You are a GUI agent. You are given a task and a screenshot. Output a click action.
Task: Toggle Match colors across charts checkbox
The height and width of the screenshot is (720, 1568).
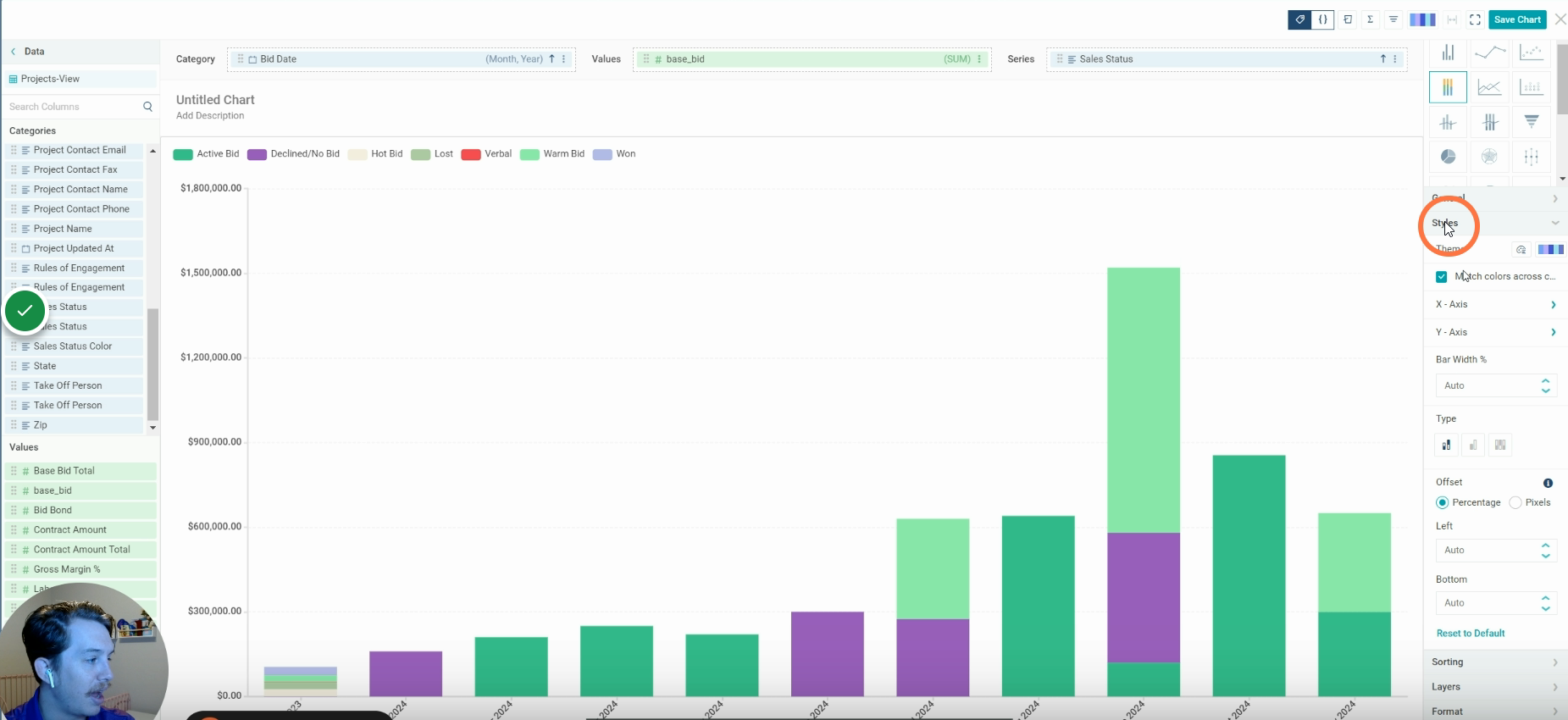coord(1442,277)
